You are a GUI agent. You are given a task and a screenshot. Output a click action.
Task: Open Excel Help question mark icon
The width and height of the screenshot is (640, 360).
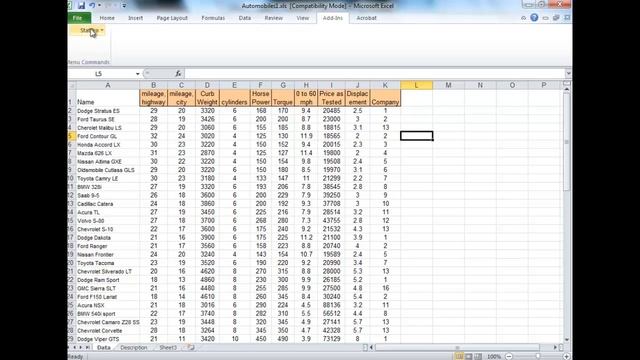pyautogui.click(x=534, y=18)
